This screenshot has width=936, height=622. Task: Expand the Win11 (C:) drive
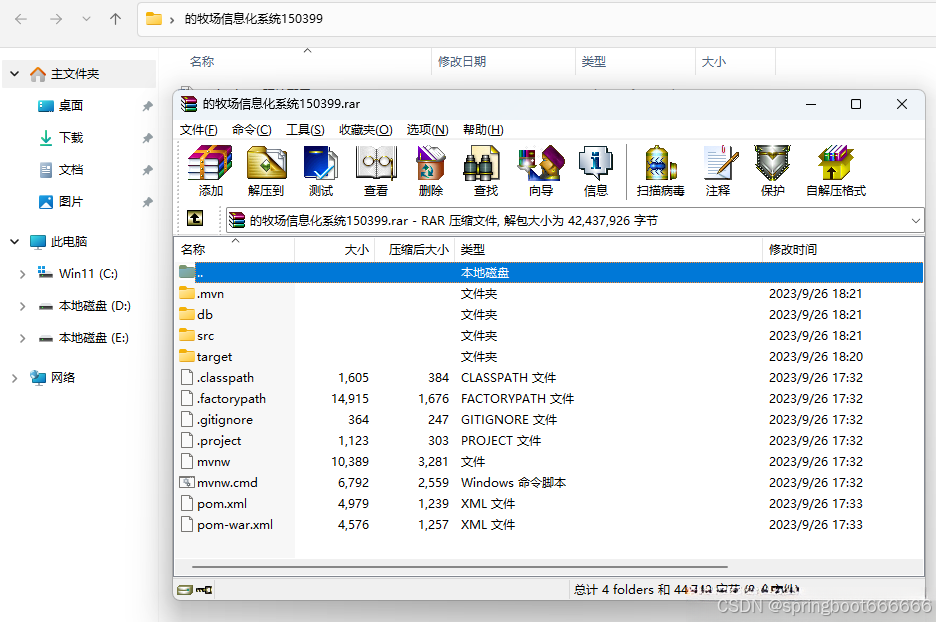point(23,274)
